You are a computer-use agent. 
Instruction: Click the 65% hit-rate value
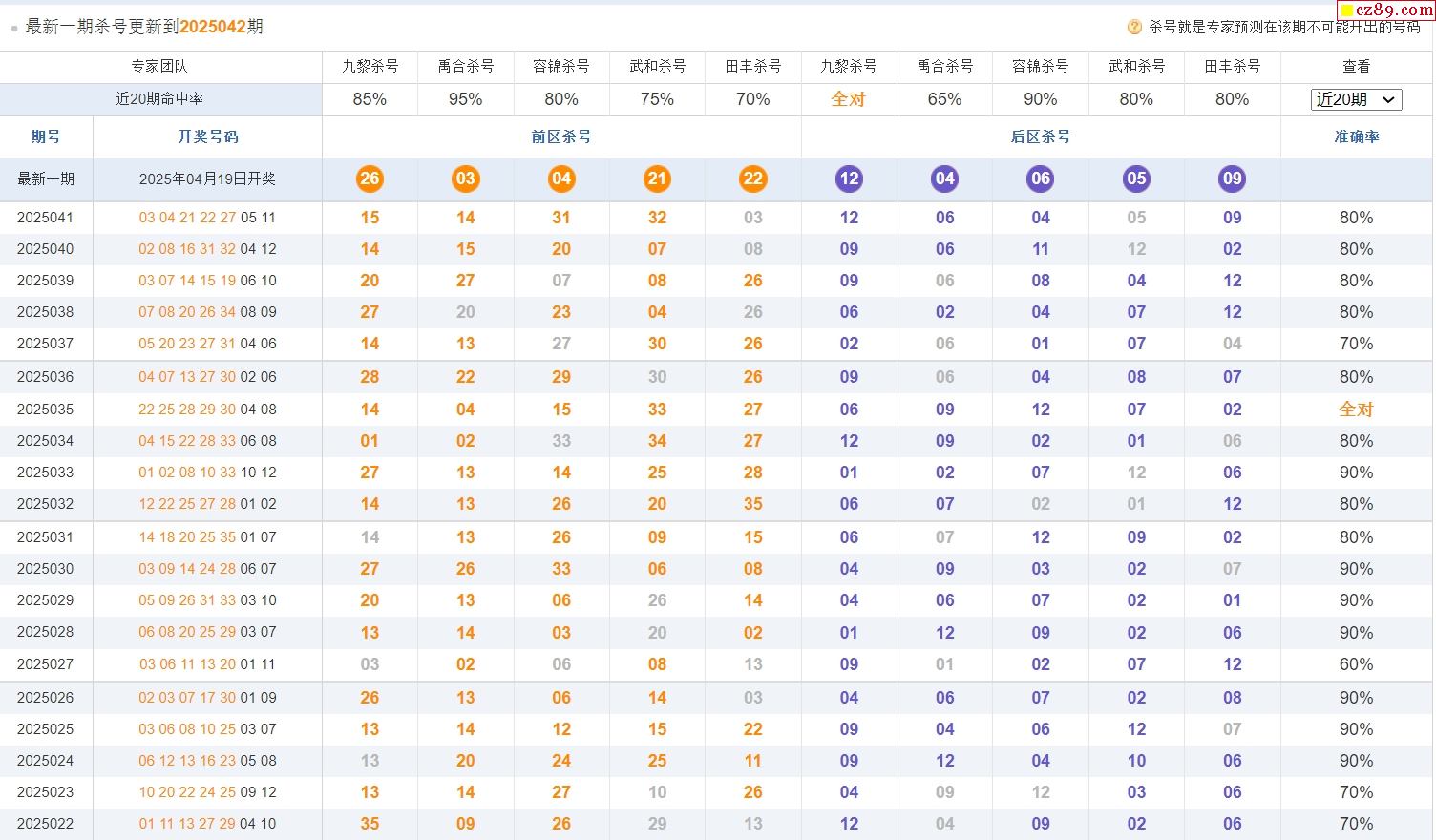pyautogui.click(x=945, y=99)
